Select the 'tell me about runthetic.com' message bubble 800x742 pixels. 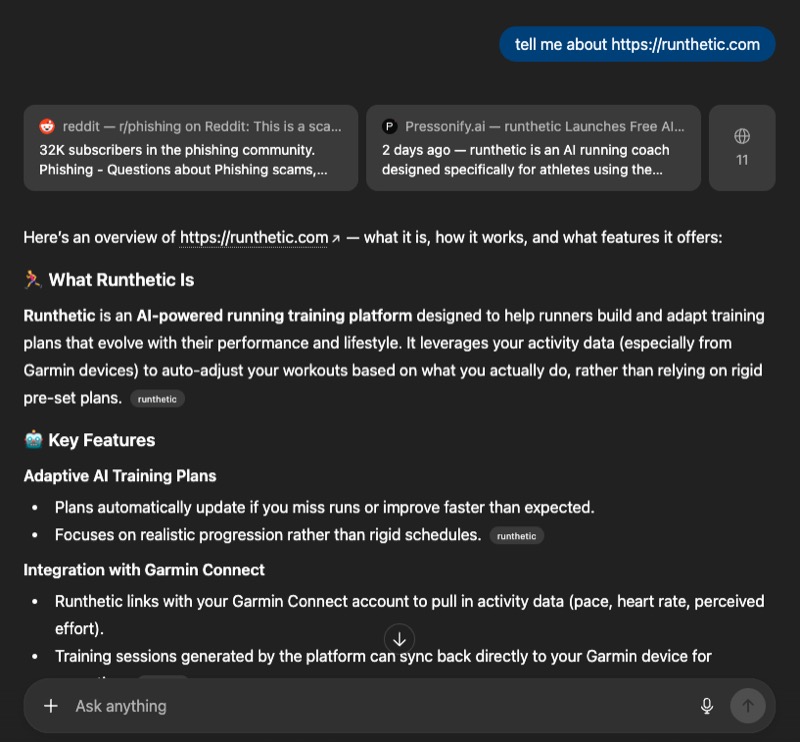click(637, 44)
